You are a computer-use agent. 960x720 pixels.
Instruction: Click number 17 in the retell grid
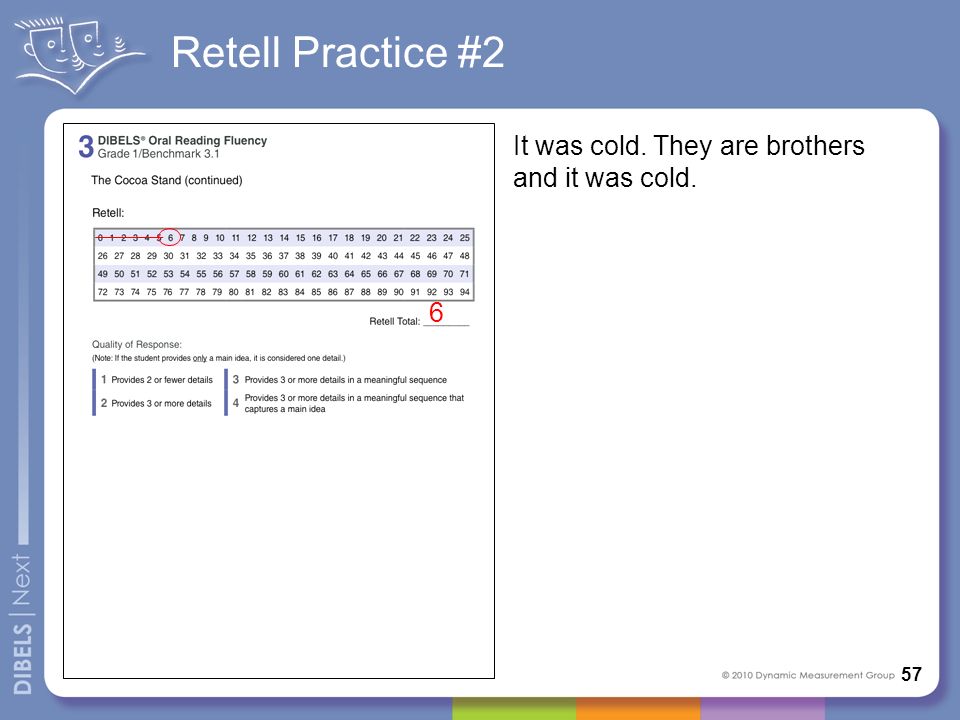pyautogui.click(x=332, y=238)
